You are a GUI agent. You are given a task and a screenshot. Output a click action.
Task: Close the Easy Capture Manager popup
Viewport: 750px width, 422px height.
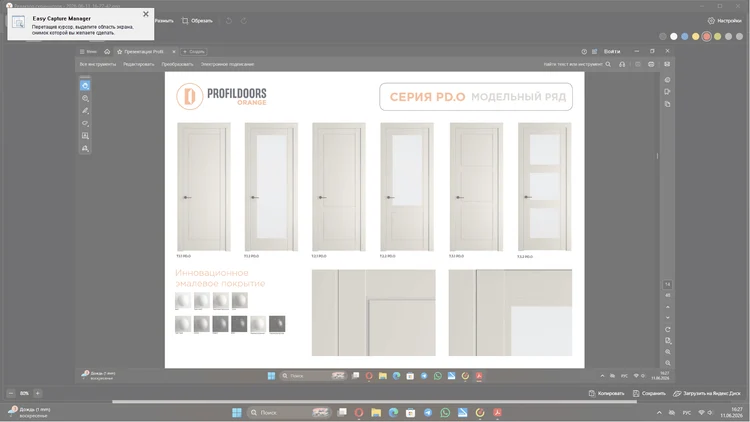pyautogui.click(x=146, y=14)
